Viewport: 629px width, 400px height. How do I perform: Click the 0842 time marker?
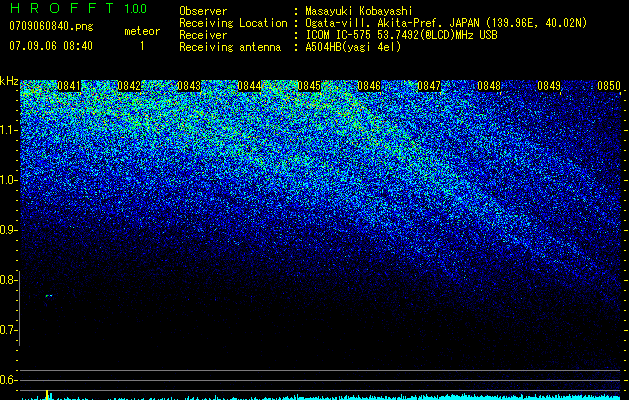(129, 86)
